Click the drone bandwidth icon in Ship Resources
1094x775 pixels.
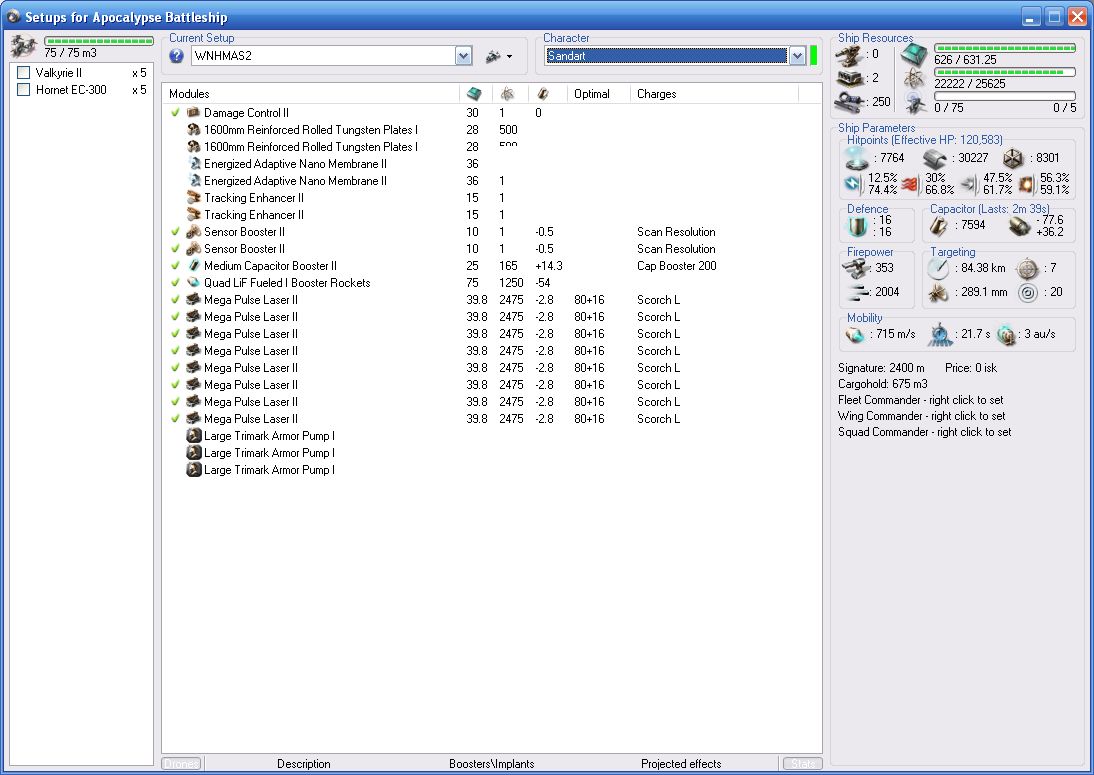[x=915, y=103]
